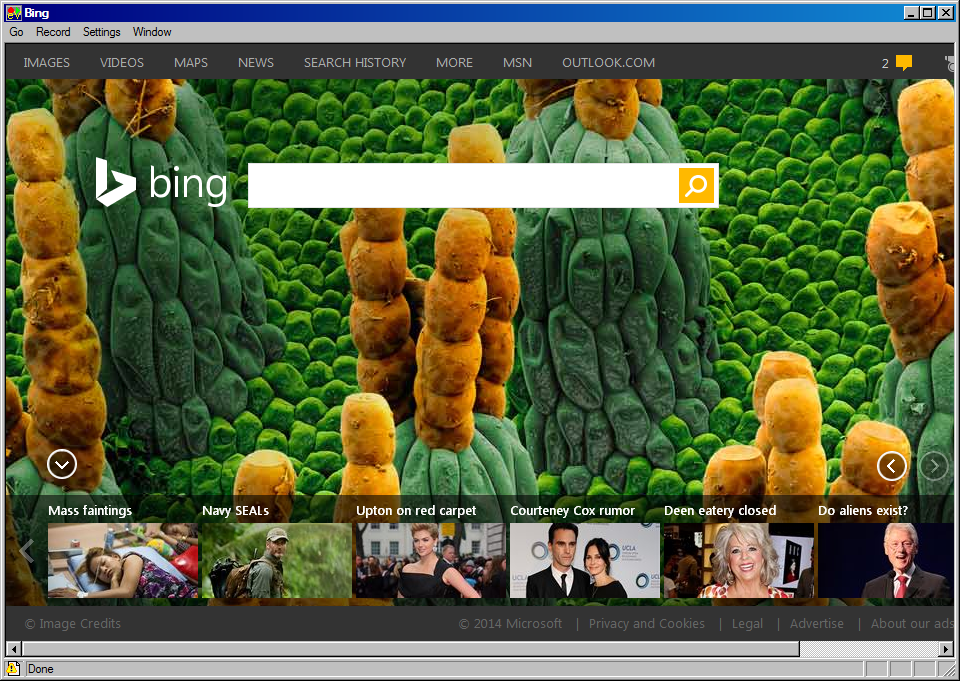Open the notifications speech bubble icon
This screenshot has height=681, width=960.
point(904,63)
